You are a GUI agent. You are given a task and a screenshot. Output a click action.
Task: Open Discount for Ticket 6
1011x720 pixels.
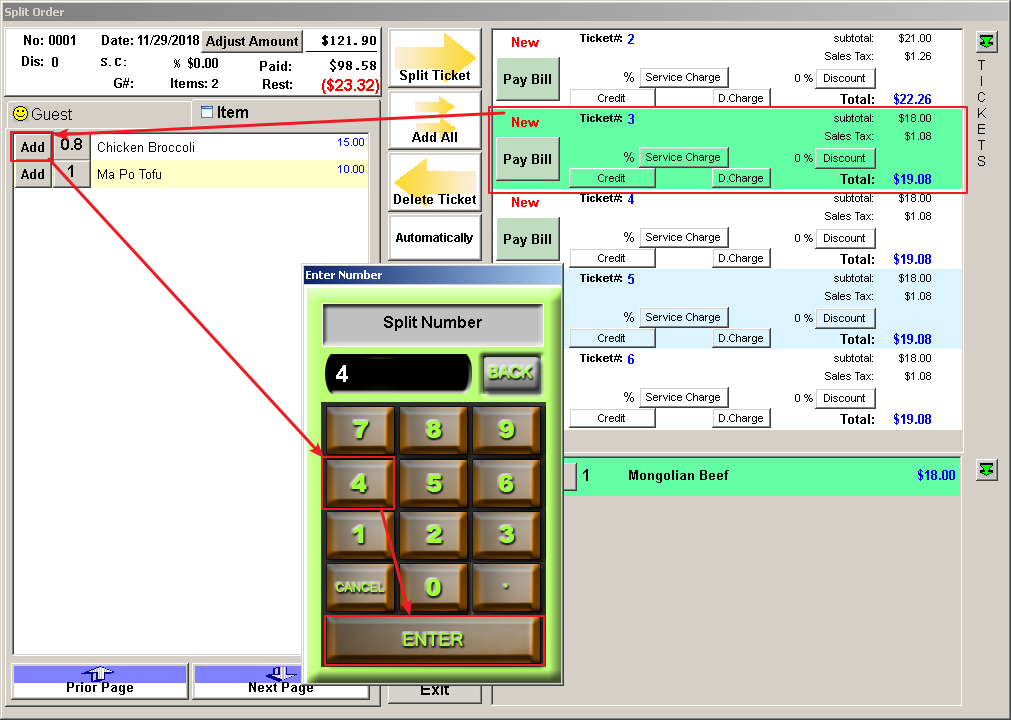(845, 398)
